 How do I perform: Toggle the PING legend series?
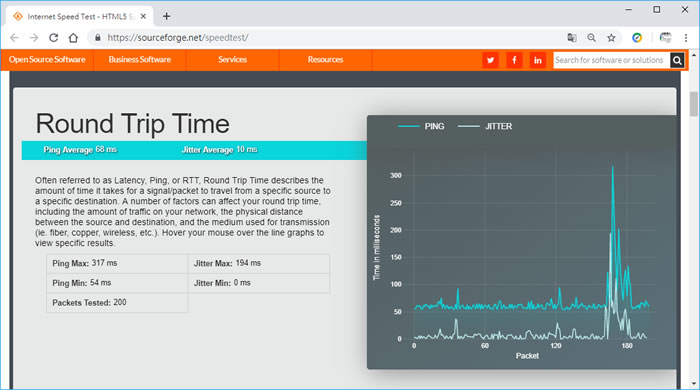coord(421,127)
